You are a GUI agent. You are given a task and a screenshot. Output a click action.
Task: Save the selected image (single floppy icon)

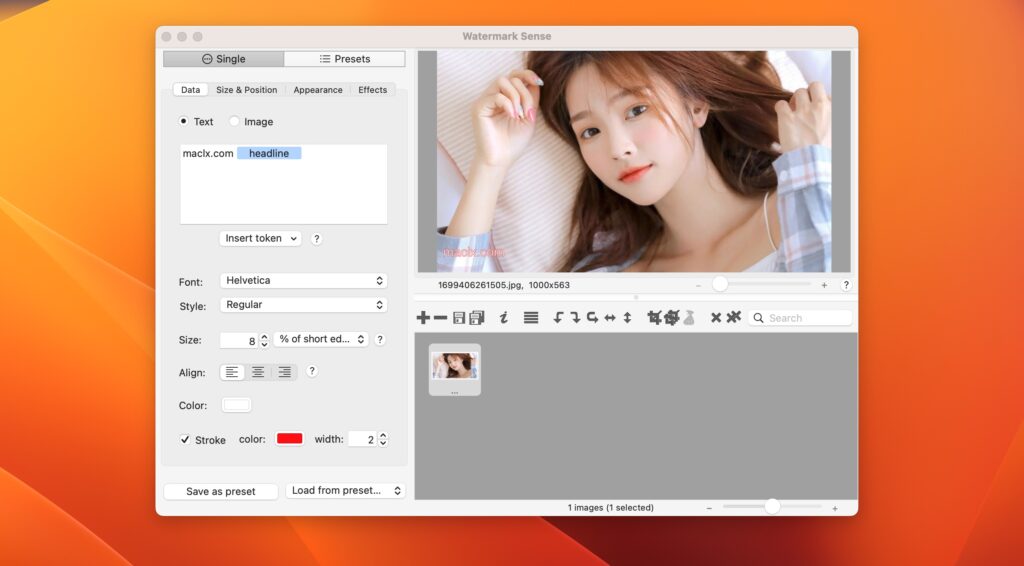click(459, 318)
